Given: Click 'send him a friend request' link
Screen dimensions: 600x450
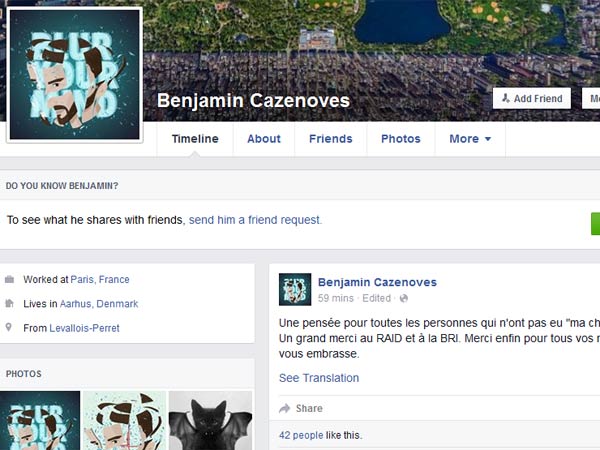Looking at the screenshot, I should click(x=255, y=220).
